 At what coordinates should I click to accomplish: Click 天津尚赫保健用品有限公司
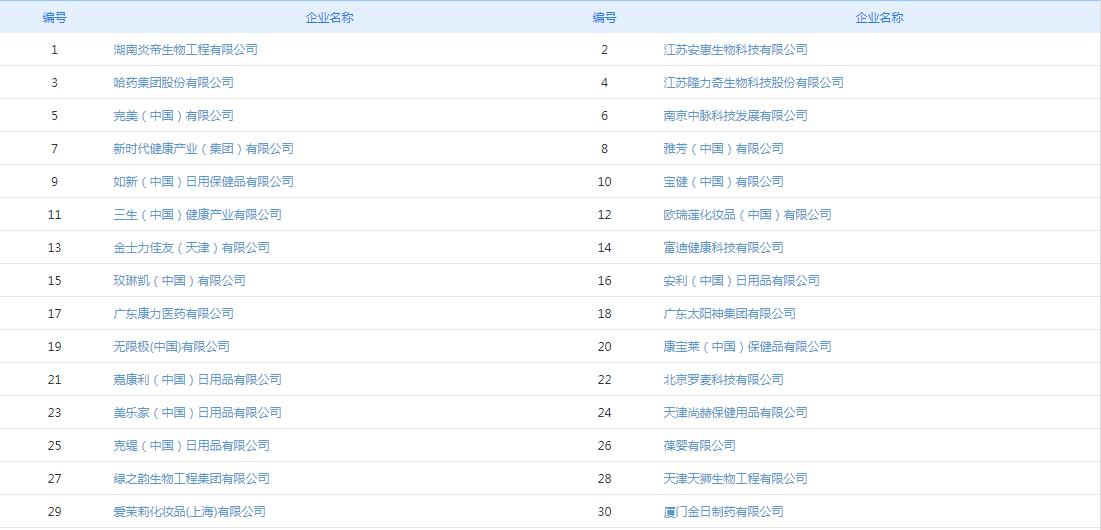click(x=735, y=413)
